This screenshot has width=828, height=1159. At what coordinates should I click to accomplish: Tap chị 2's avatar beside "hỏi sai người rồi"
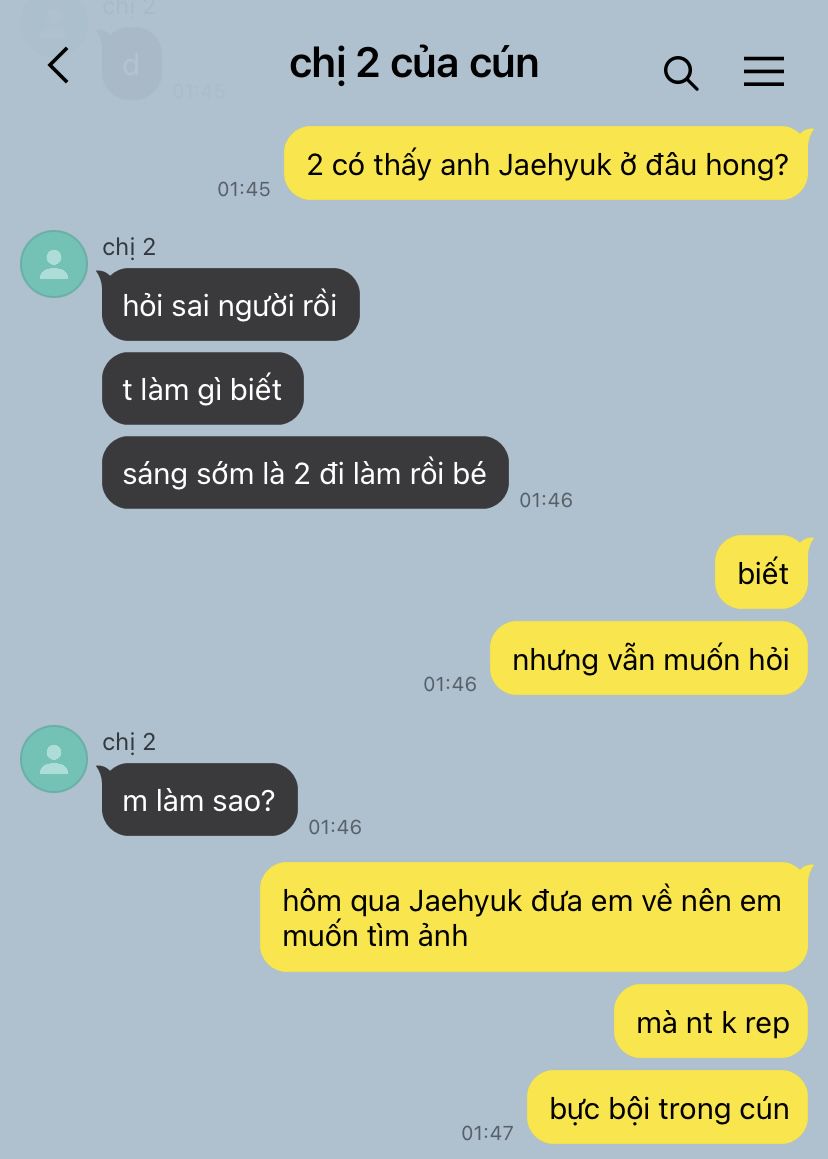point(54,264)
